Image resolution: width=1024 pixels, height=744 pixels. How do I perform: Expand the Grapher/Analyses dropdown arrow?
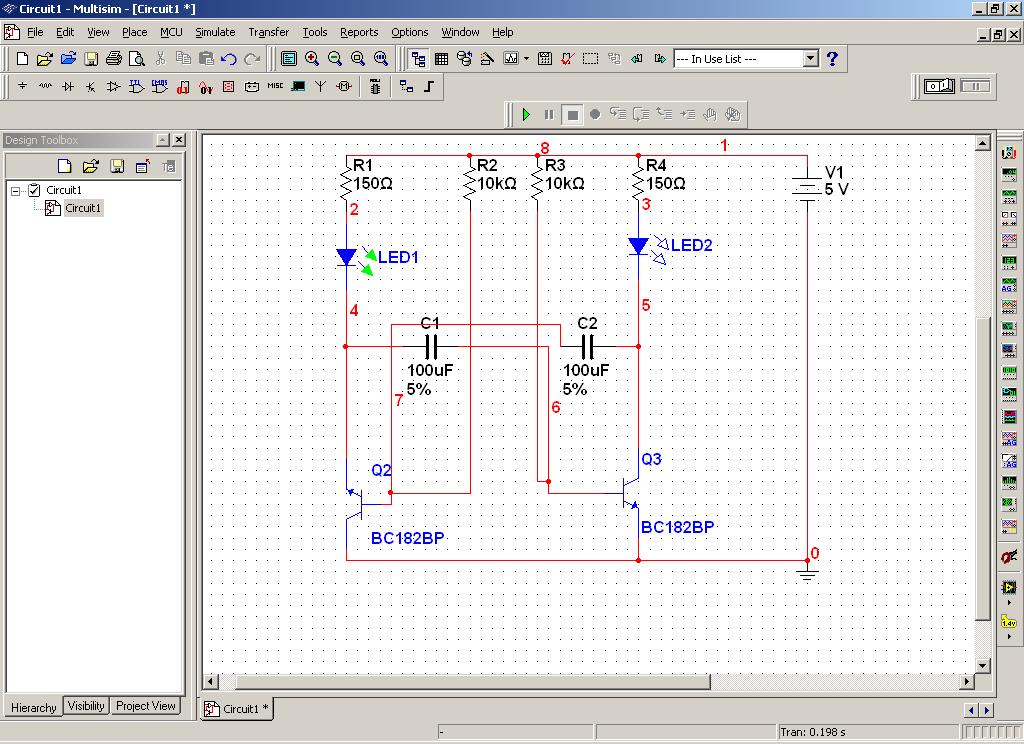[526, 59]
